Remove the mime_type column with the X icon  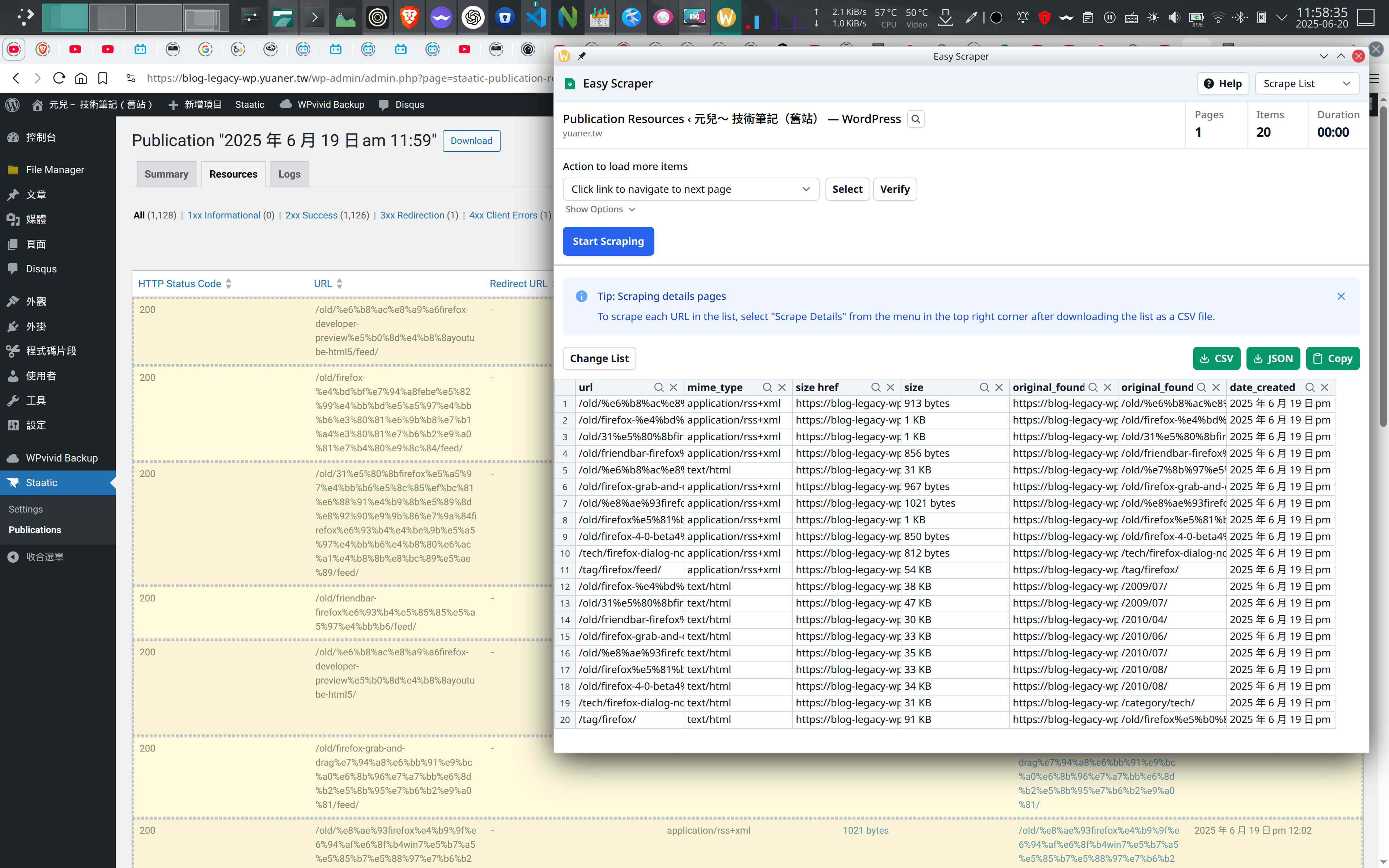click(x=782, y=387)
